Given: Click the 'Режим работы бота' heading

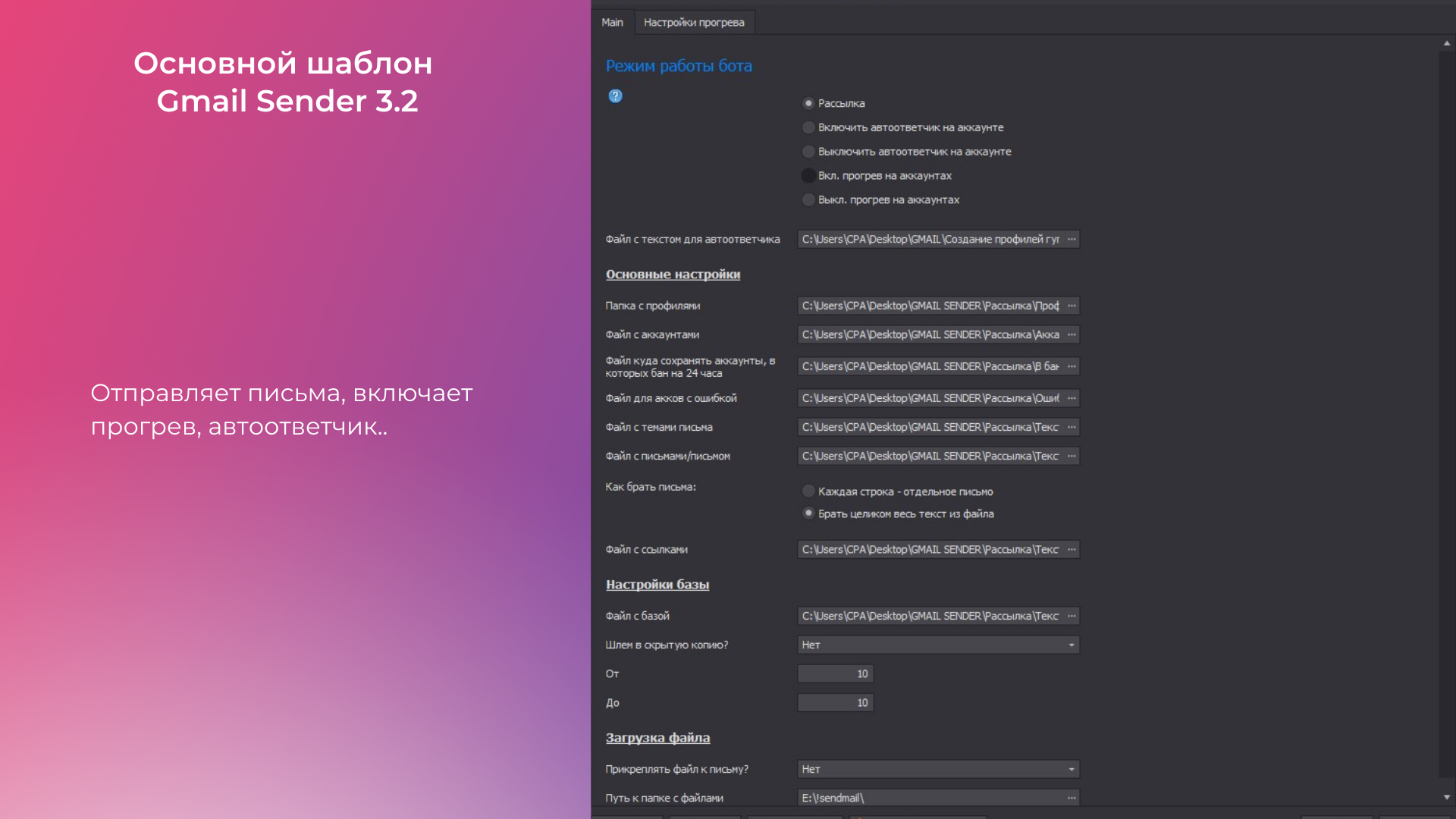Looking at the screenshot, I should pos(679,66).
